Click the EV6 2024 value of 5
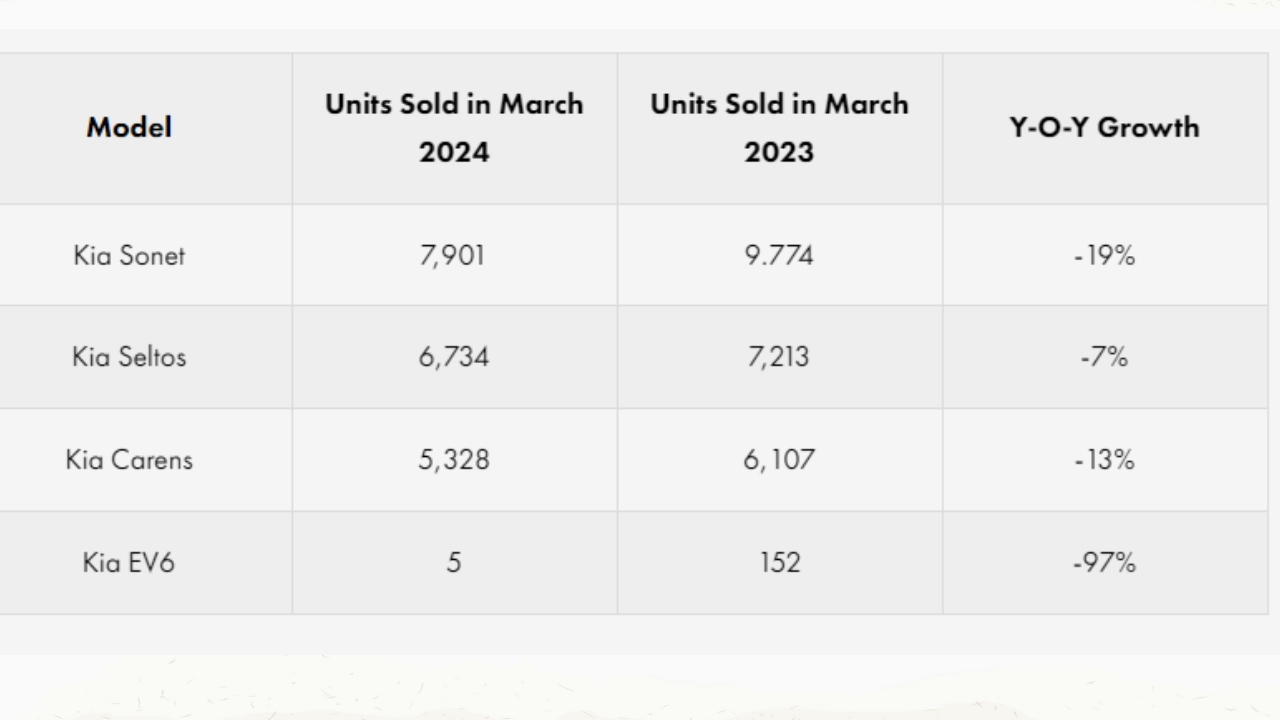 pos(454,563)
